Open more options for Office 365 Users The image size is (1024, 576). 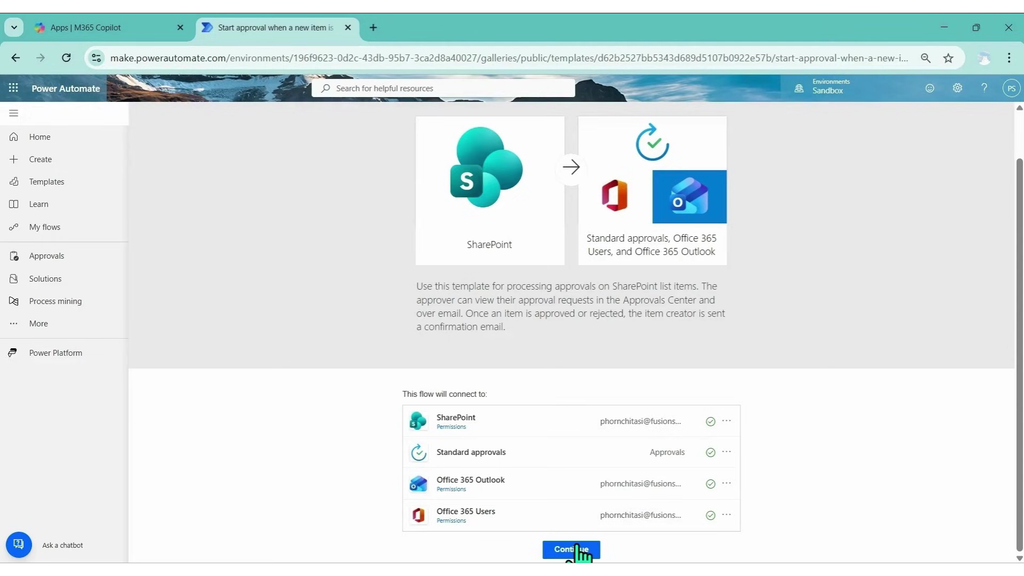(x=726, y=515)
